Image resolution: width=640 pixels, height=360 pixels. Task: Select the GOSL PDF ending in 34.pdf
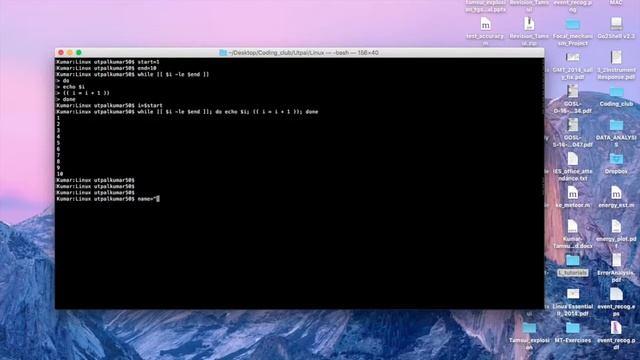573,91
